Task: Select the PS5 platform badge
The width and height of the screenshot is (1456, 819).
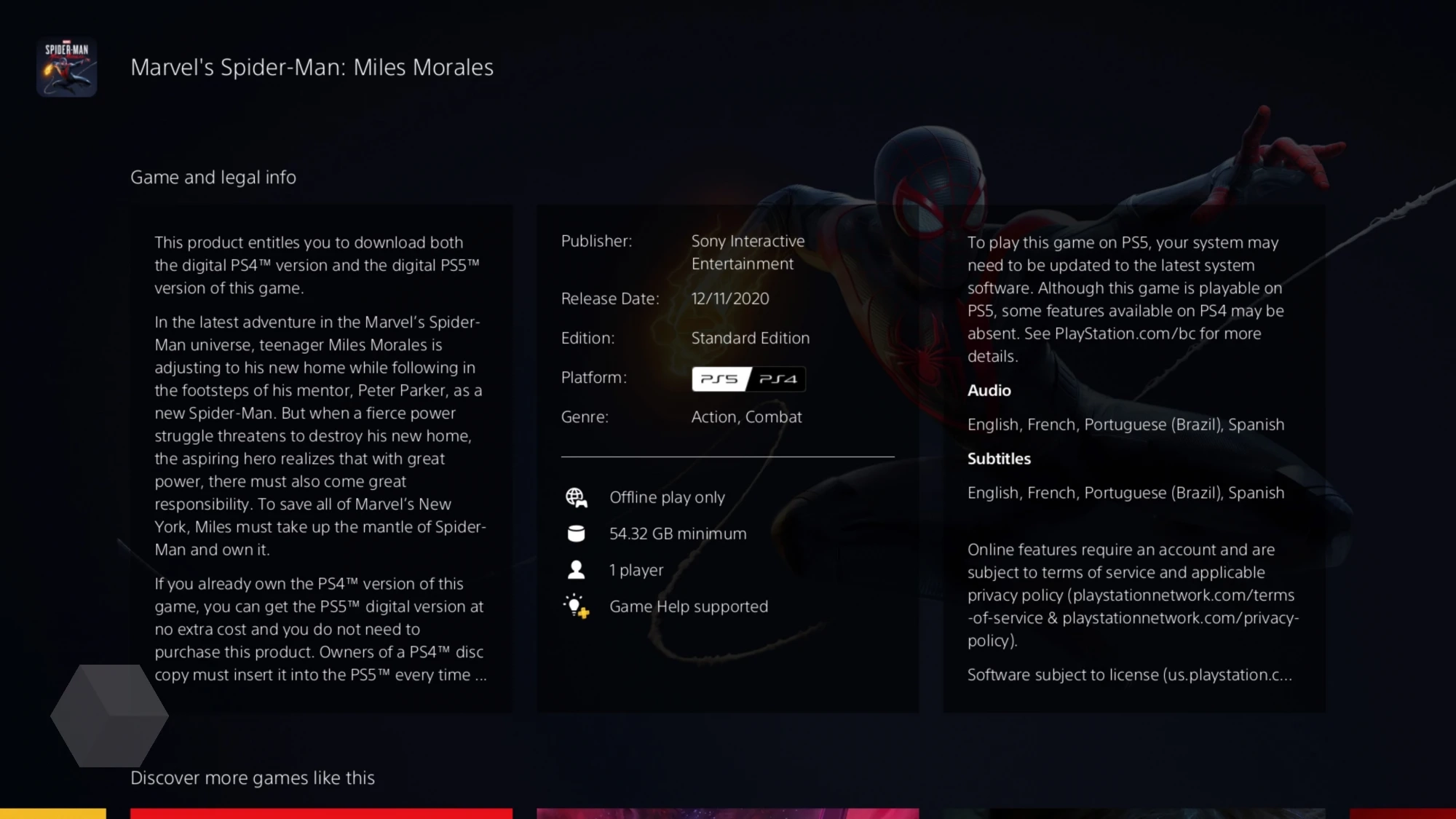Action: (x=720, y=379)
